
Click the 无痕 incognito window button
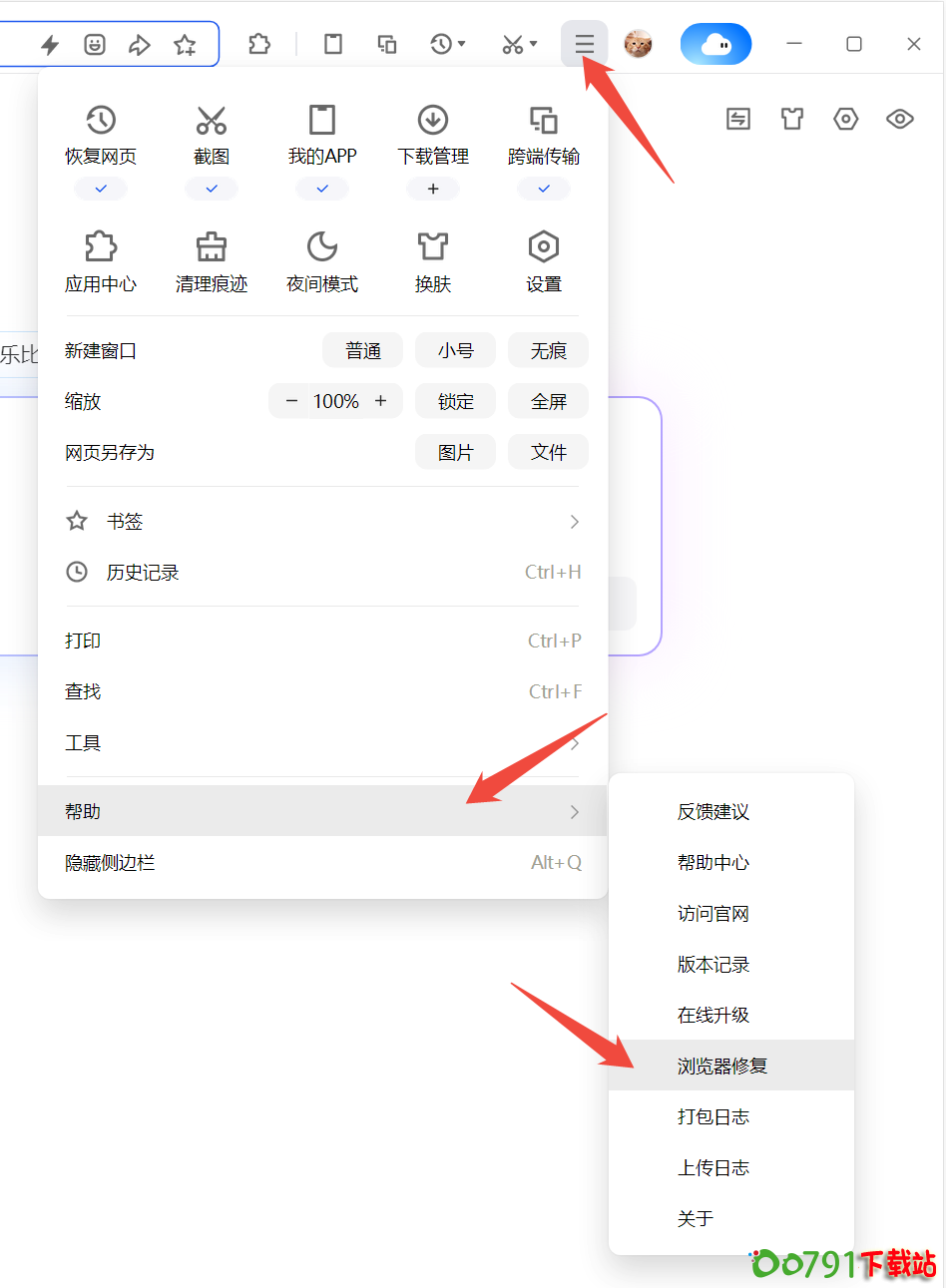click(x=548, y=351)
